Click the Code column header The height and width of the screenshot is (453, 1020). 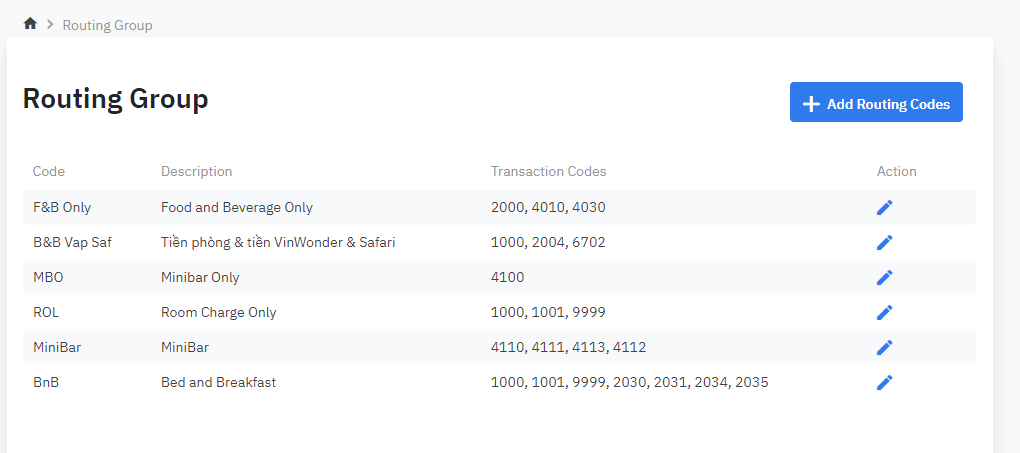(x=49, y=171)
